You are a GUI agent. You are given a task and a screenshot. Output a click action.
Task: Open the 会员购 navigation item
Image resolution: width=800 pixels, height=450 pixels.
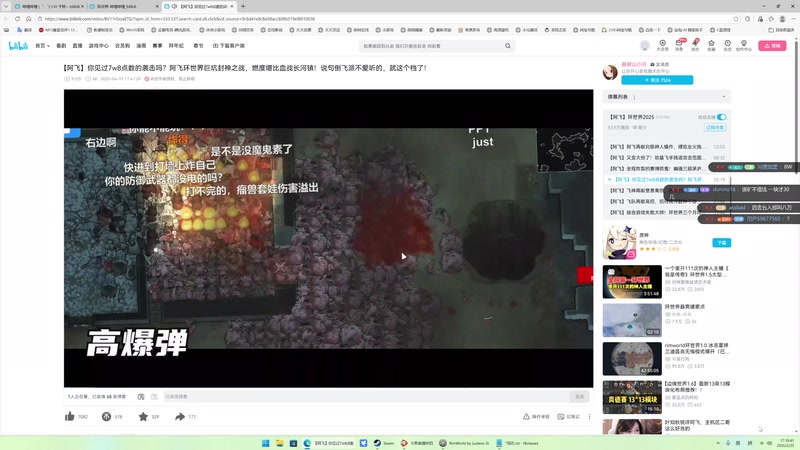tap(122, 46)
